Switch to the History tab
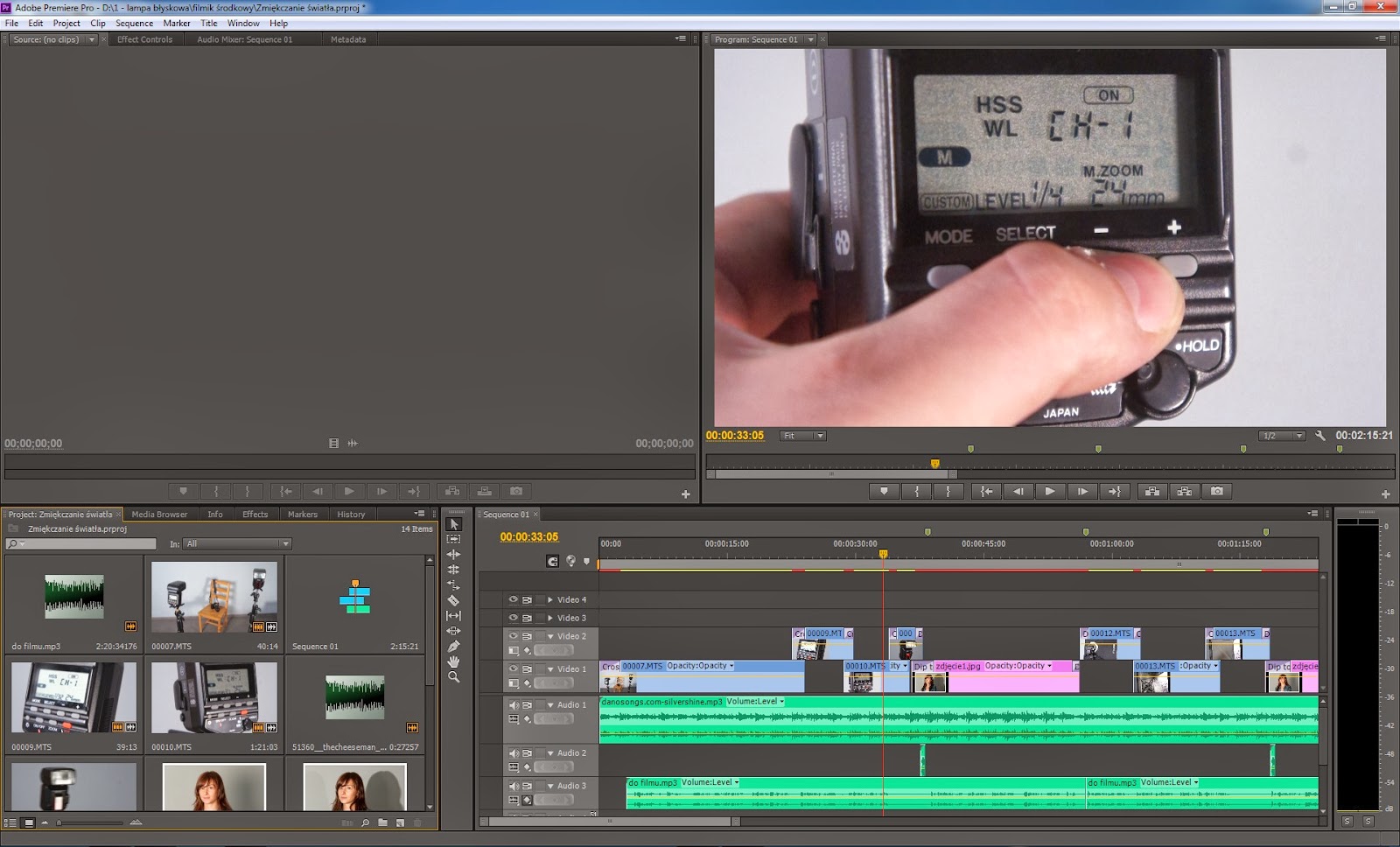 click(351, 514)
